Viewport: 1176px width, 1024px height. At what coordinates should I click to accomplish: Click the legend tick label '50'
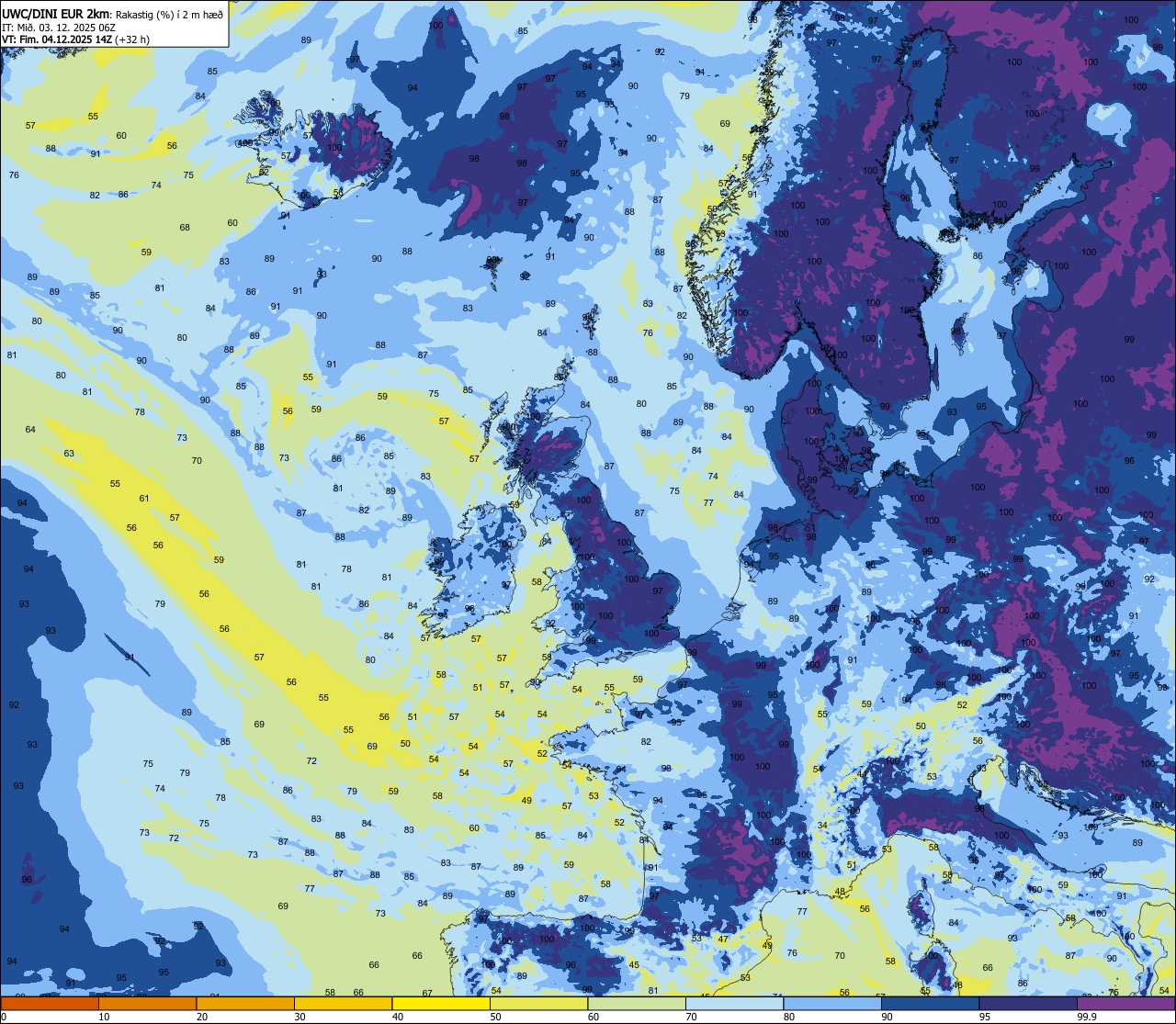(x=495, y=1018)
